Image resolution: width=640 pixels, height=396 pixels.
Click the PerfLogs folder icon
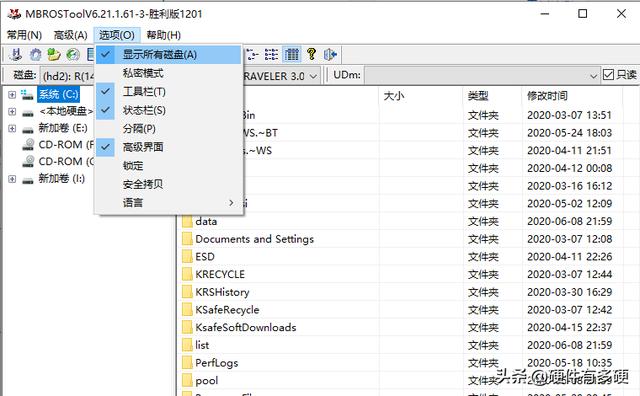tap(187, 363)
